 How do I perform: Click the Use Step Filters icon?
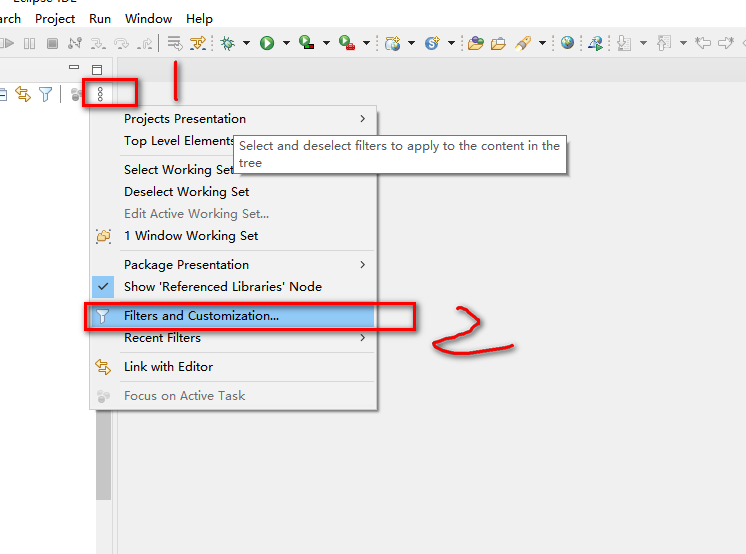click(198, 43)
